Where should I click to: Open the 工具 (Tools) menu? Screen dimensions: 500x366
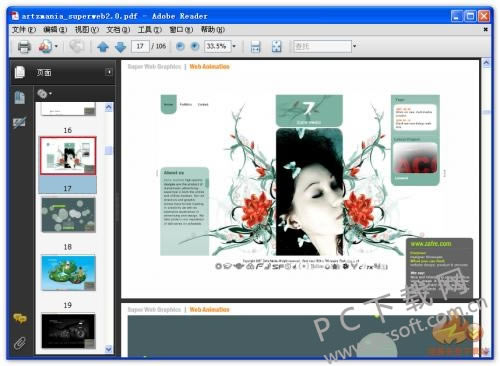(149, 30)
